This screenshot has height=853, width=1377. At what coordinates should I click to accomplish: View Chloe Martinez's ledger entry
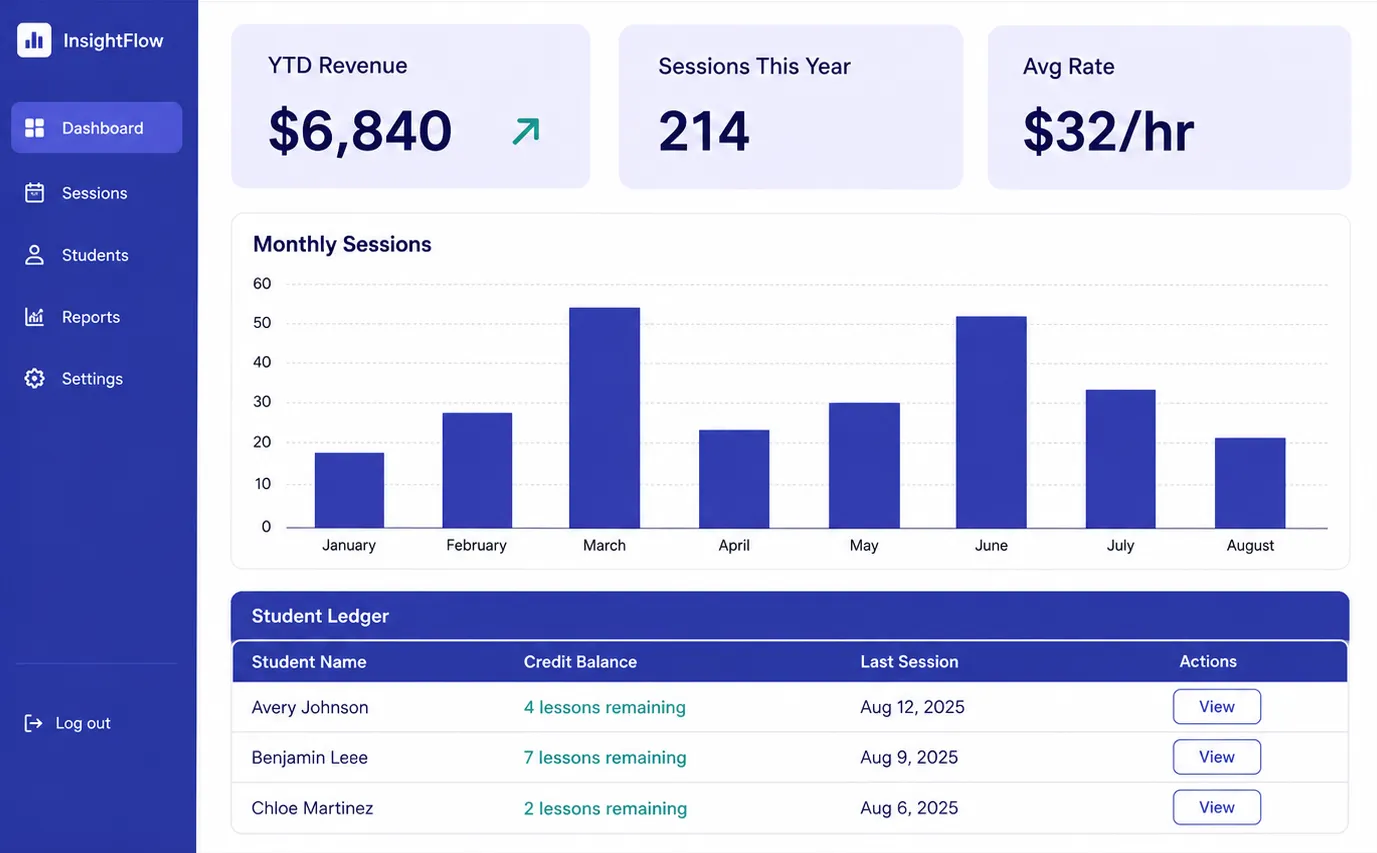(x=1217, y=807)
